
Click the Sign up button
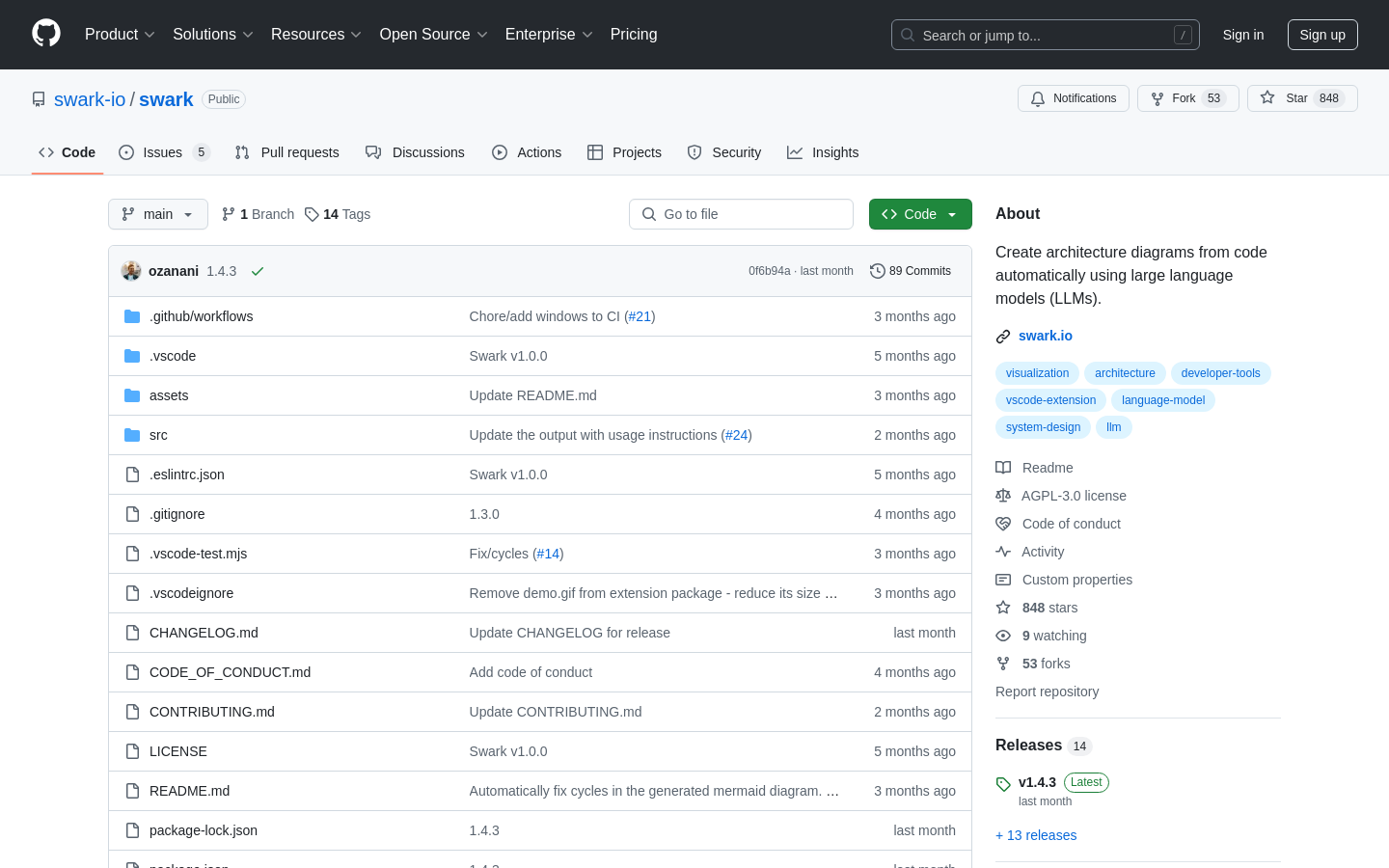coord(1322,35)
